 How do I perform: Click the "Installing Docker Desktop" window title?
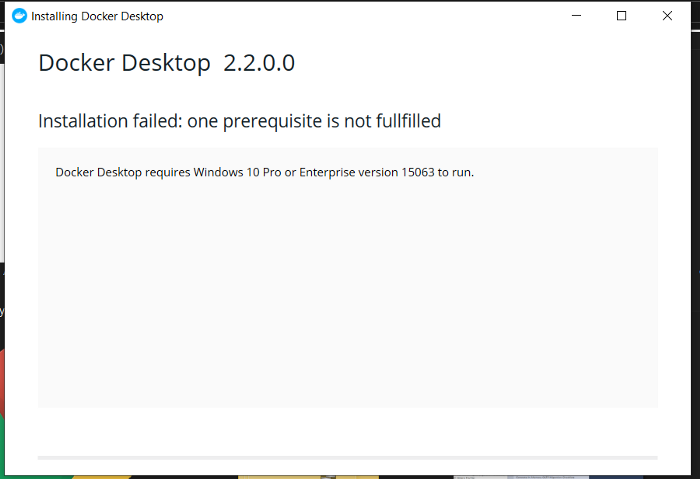[97, 17]
